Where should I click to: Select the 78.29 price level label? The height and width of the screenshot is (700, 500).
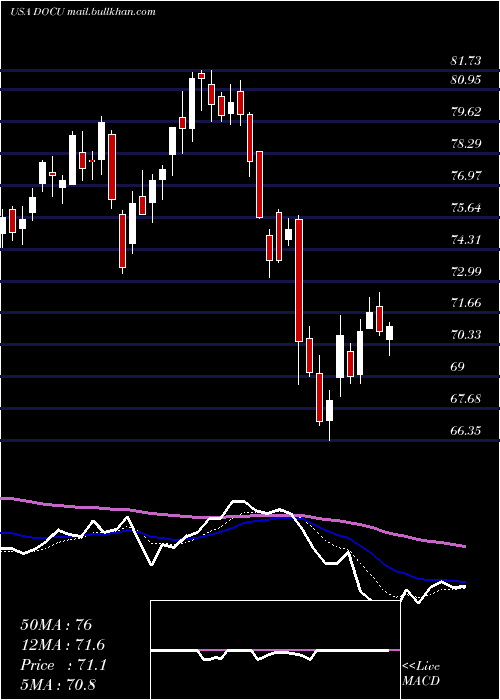[x=466, y=144]
